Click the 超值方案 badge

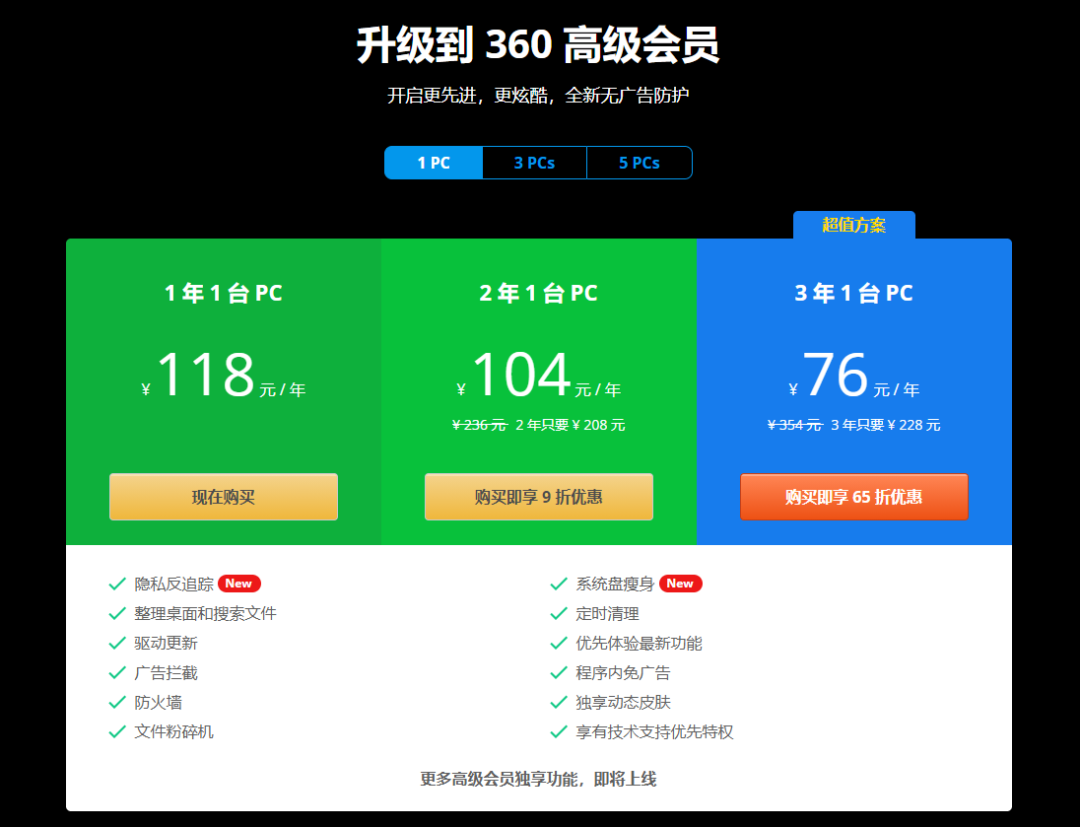pyautogui.click(x=854, y=225)
